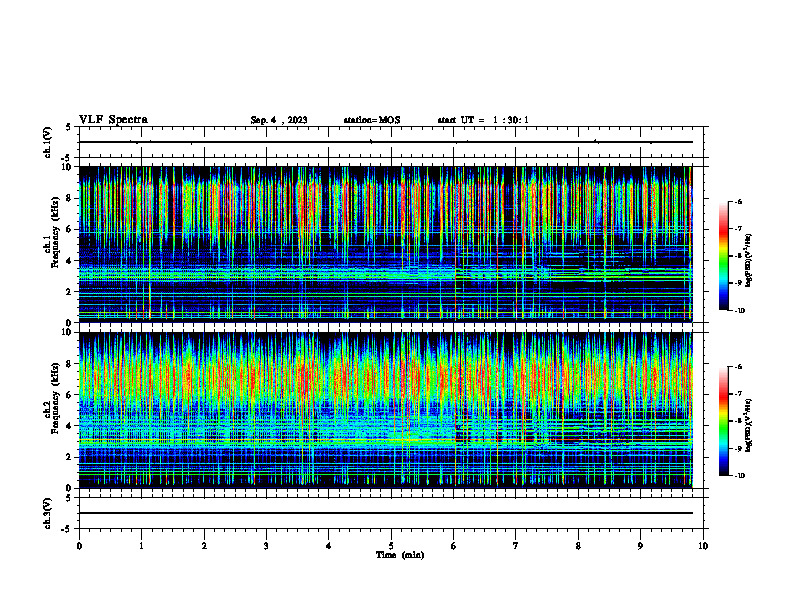
Task: Click the ch.1 frequency tick "8"
Action: coord(70,198)
